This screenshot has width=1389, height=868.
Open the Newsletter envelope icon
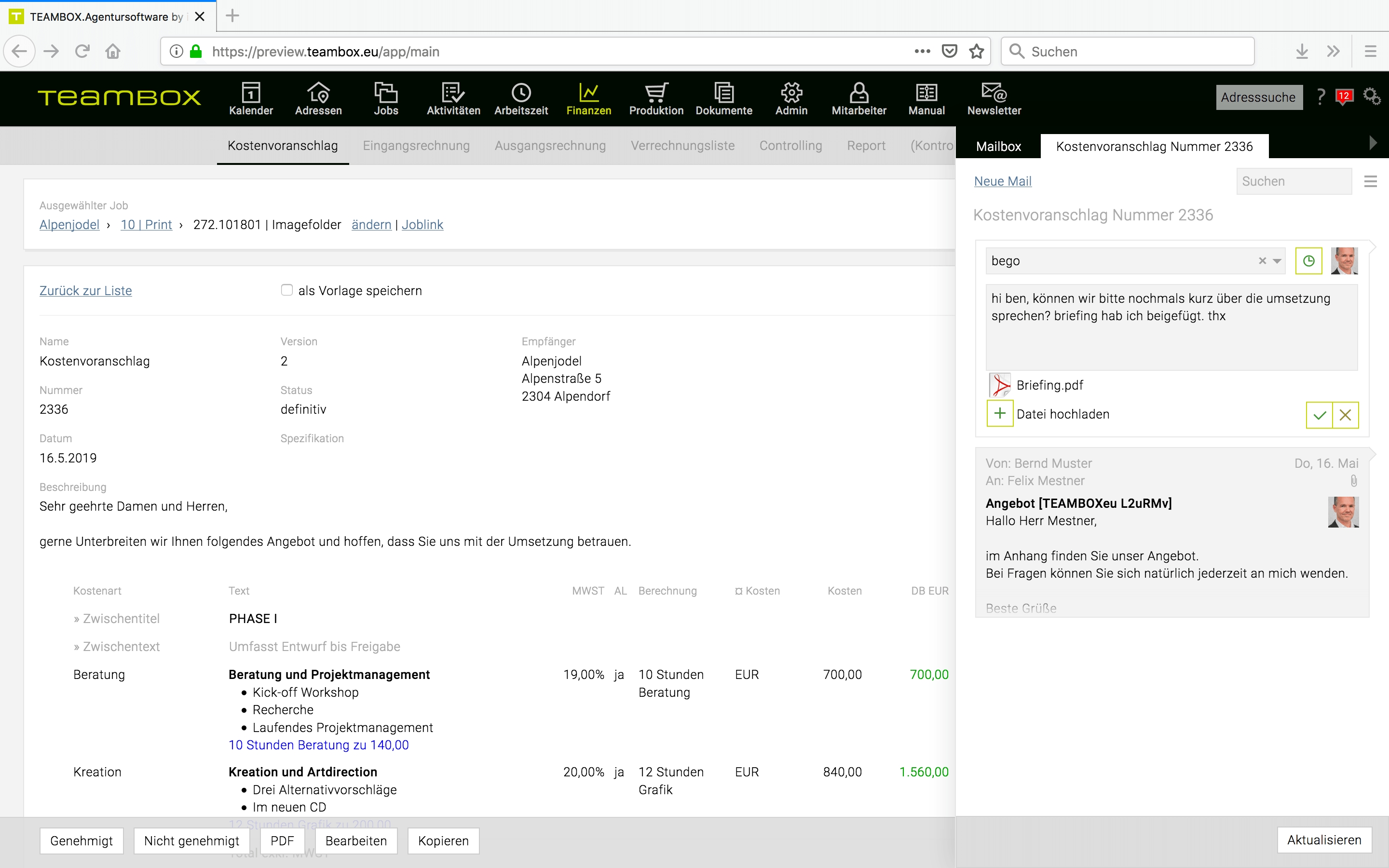pyautogui.click(x=994, y=93)
